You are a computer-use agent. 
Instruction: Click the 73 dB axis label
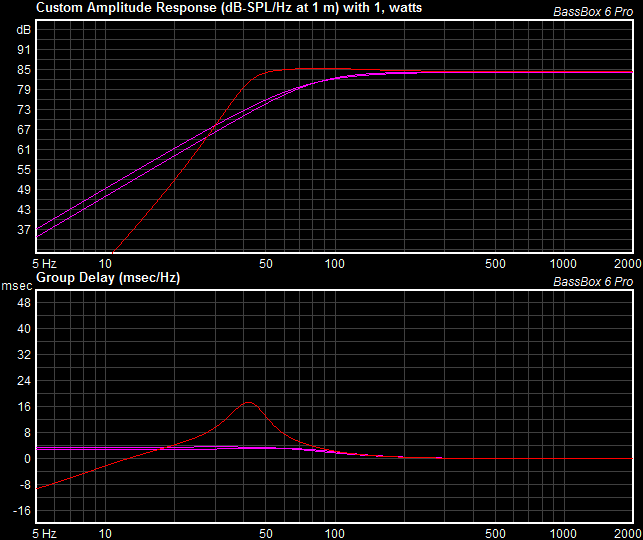click(x=24, y=110)
